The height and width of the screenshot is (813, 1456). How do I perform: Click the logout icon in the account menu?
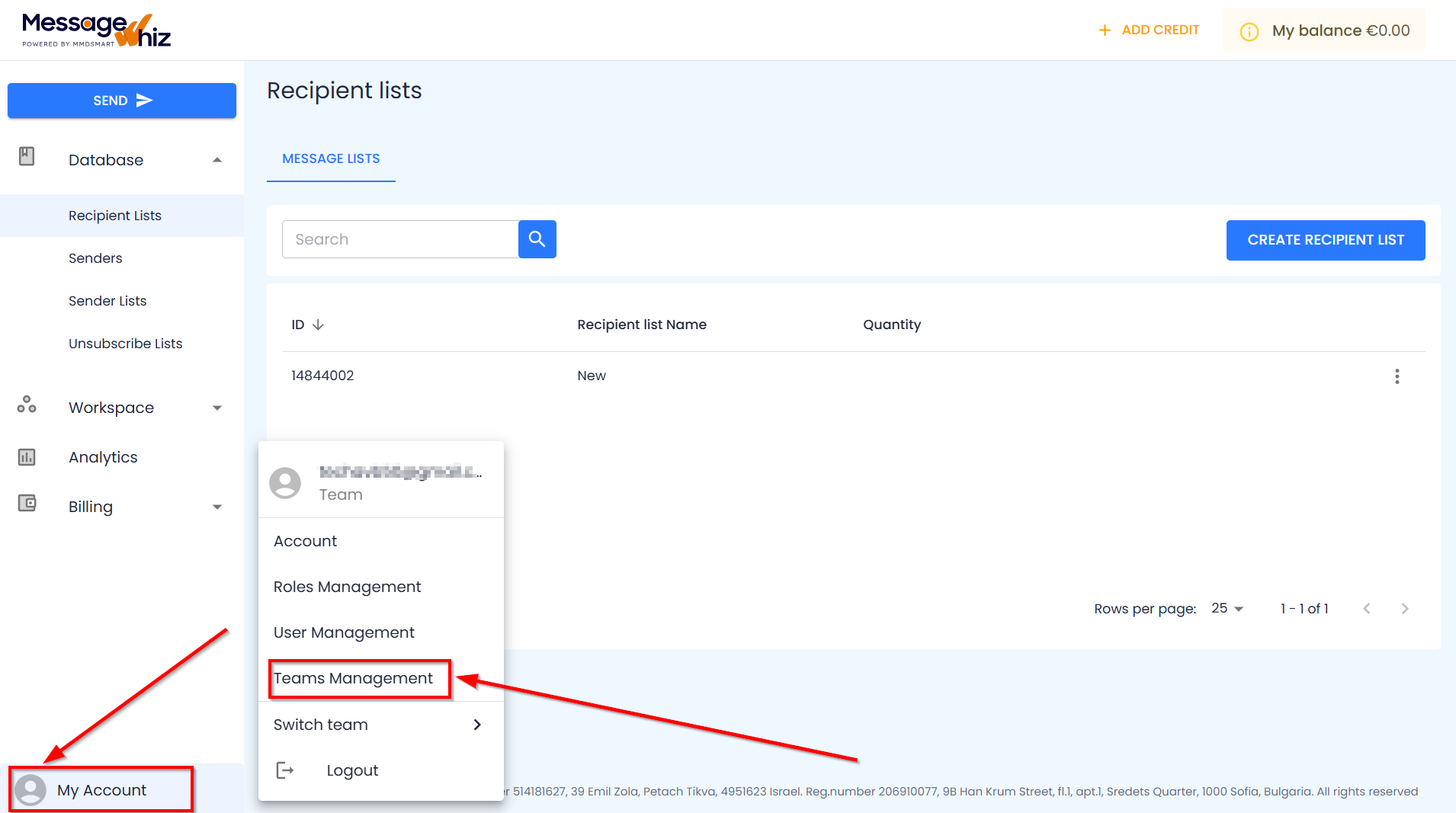284,770
